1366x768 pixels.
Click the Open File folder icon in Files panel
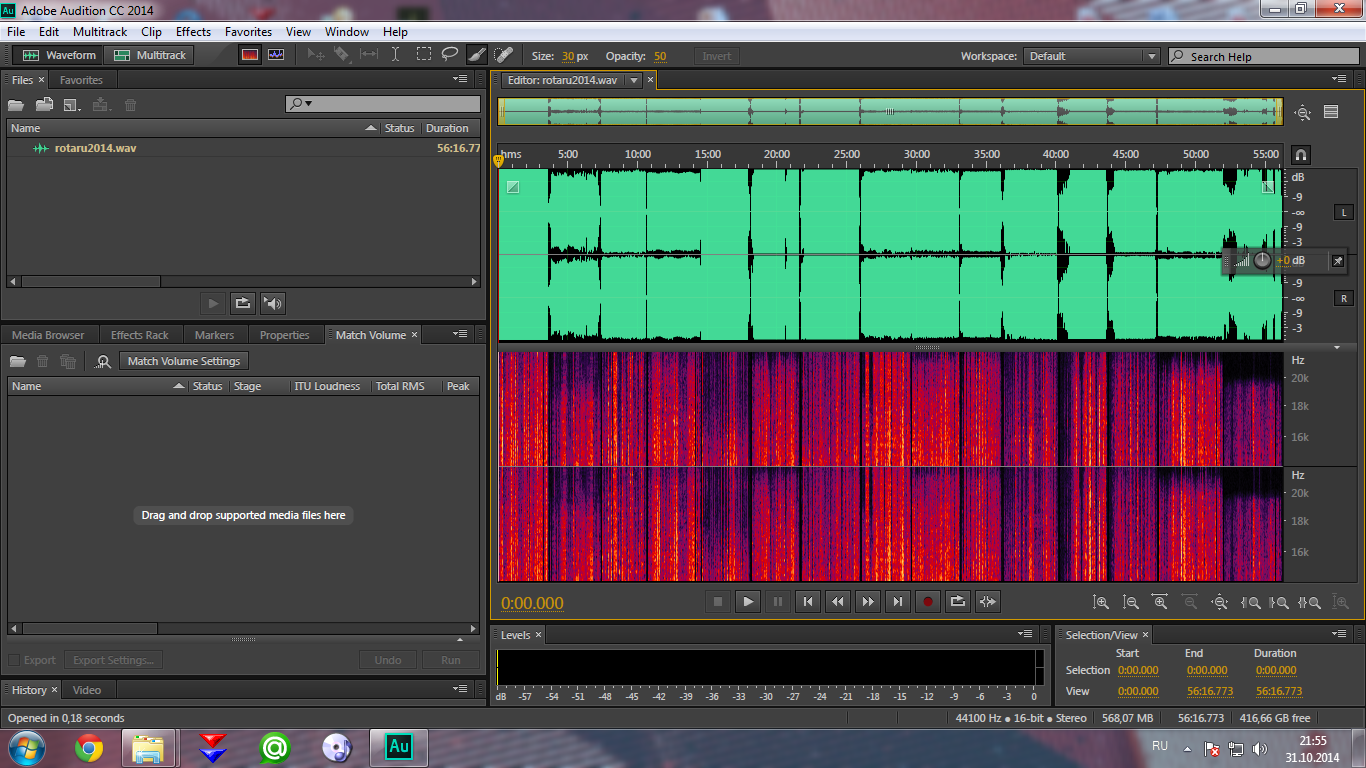point(16,105)
